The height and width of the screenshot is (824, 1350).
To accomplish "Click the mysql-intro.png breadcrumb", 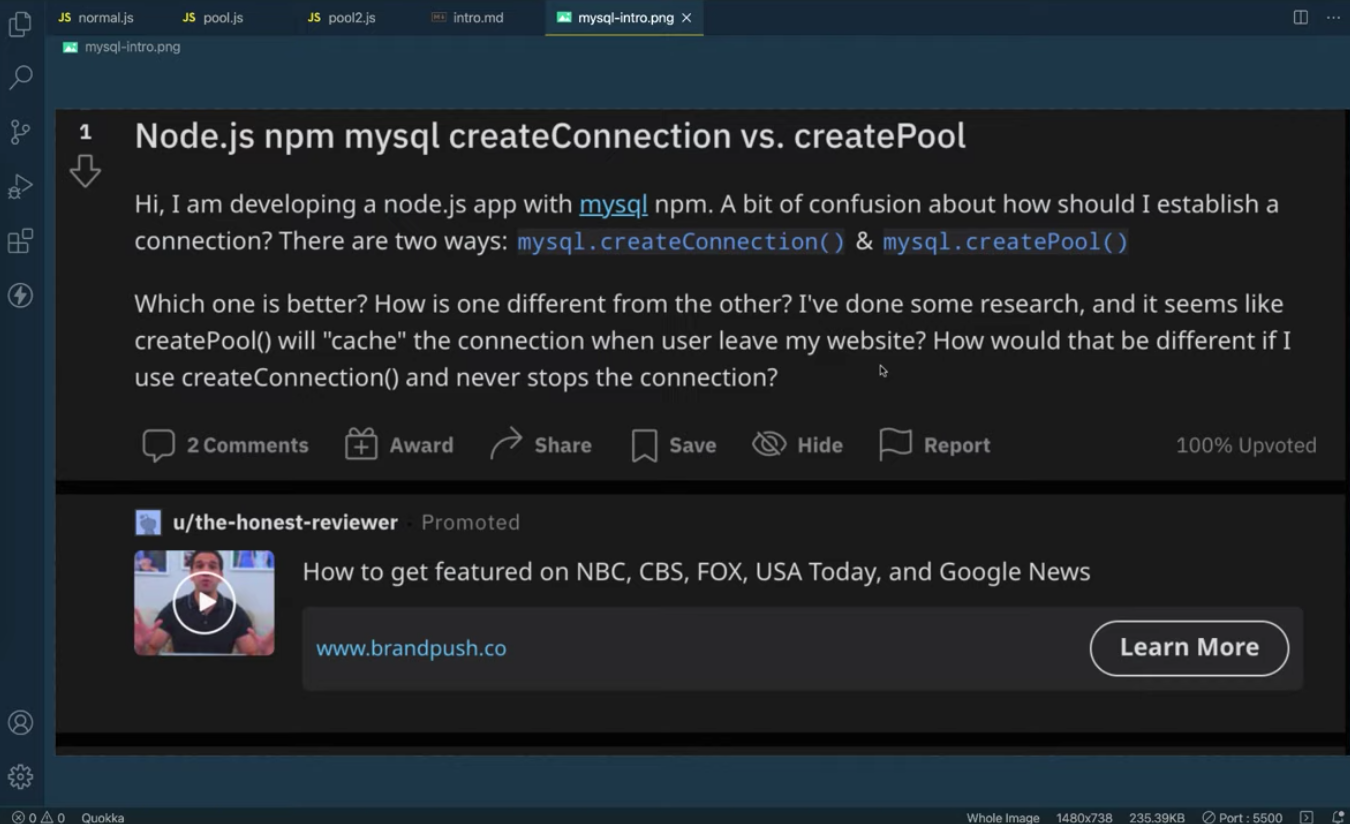I will 122,47.
